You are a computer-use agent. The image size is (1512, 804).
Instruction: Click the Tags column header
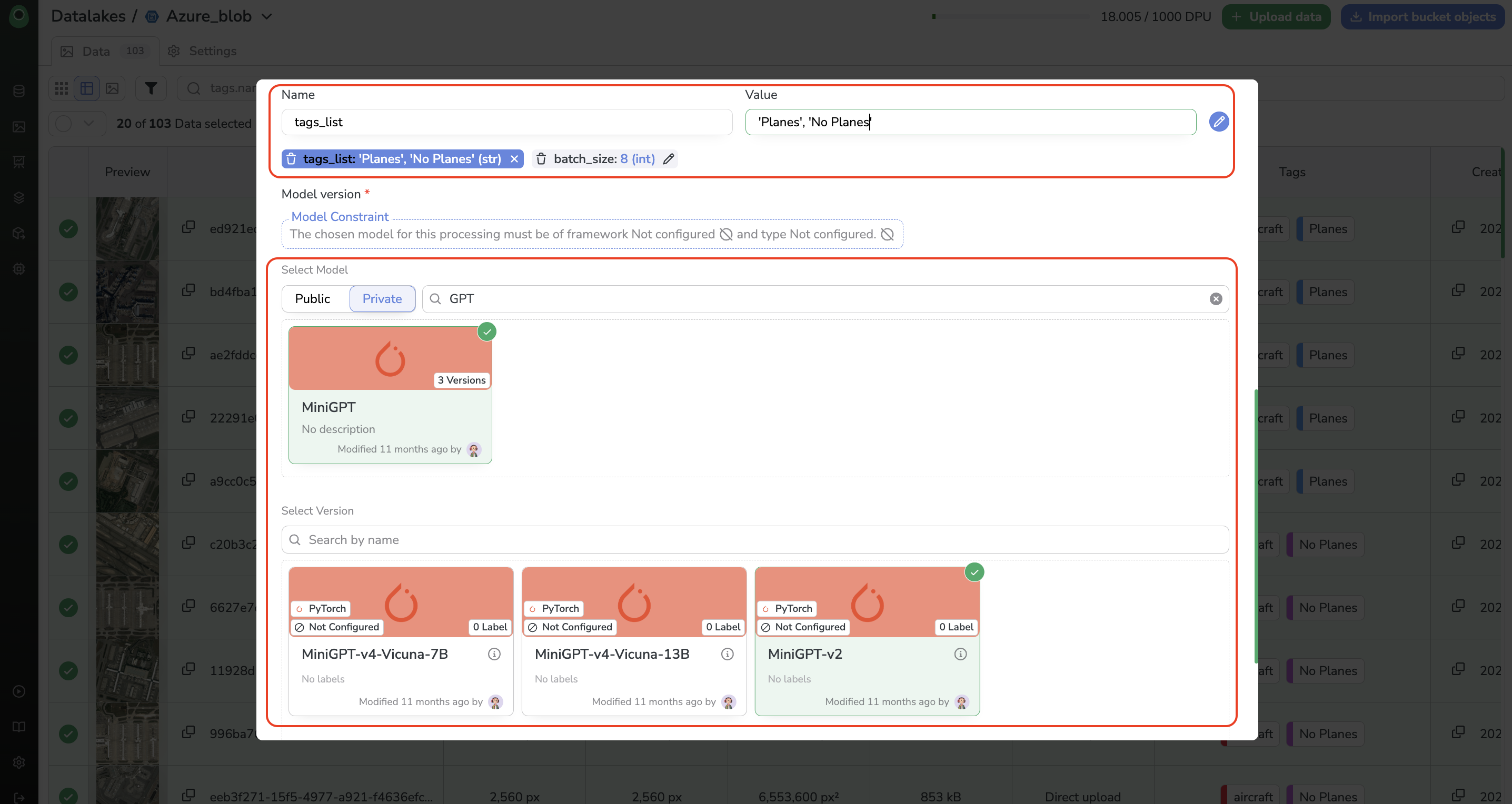coord(1292,172)
